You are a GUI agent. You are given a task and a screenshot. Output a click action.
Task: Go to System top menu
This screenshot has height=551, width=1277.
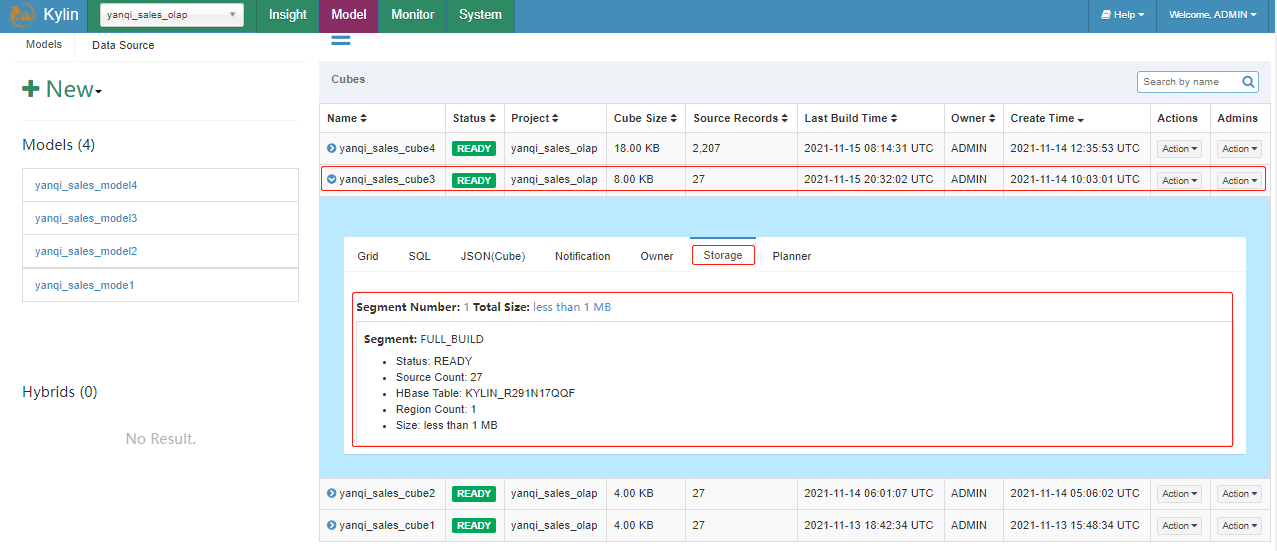[x=480, y=15]
